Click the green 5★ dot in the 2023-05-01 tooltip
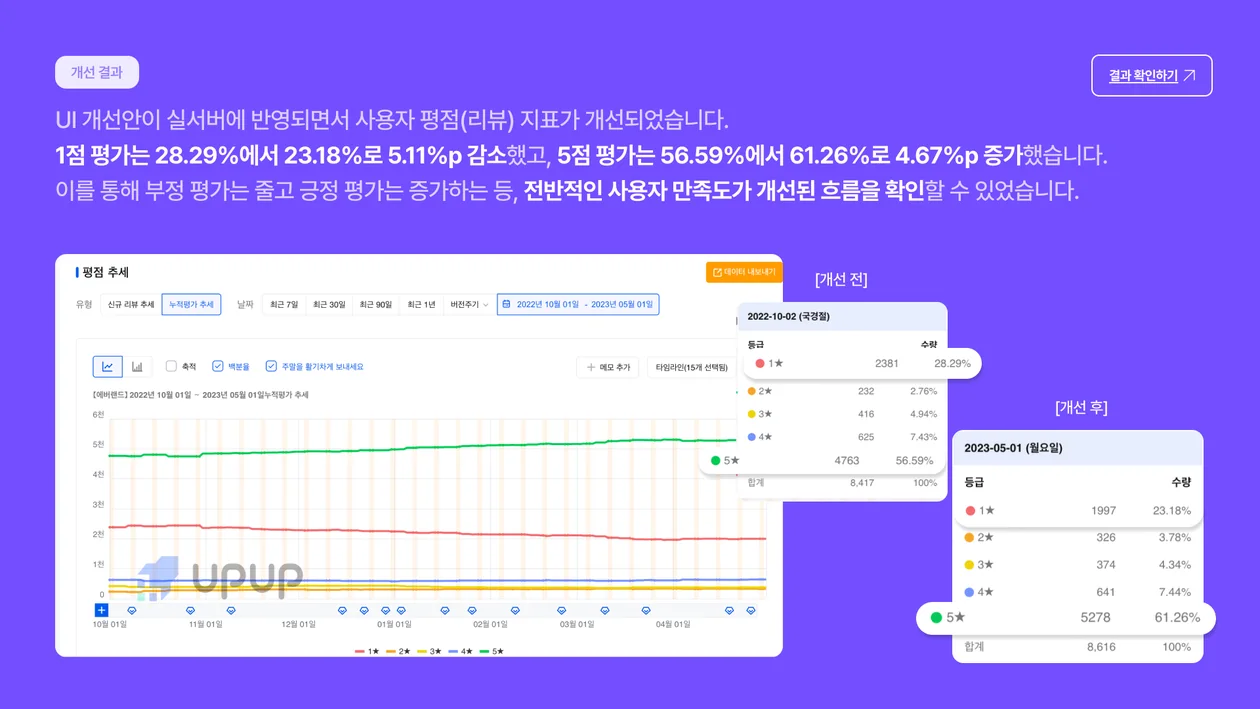Screen dimensions: 1260x709 click(x=936, y=617)
